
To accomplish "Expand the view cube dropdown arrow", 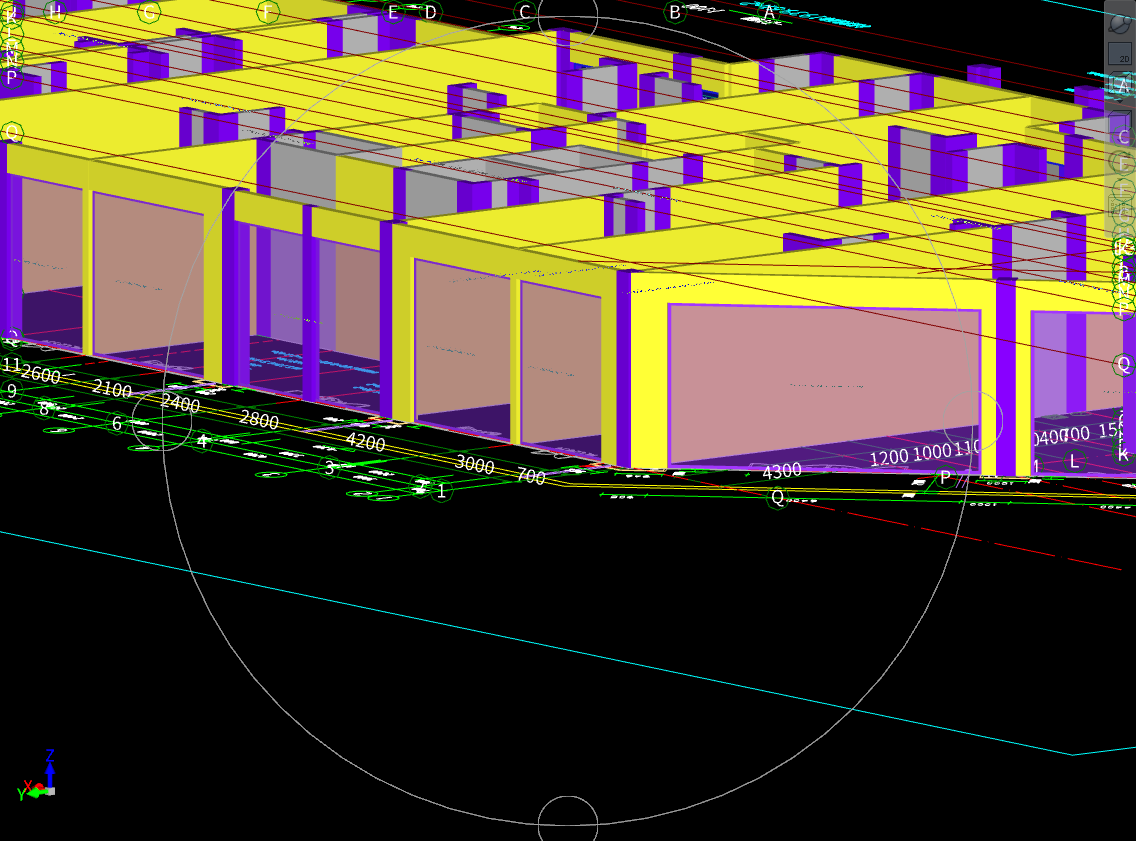I will tap(1120, 99).
